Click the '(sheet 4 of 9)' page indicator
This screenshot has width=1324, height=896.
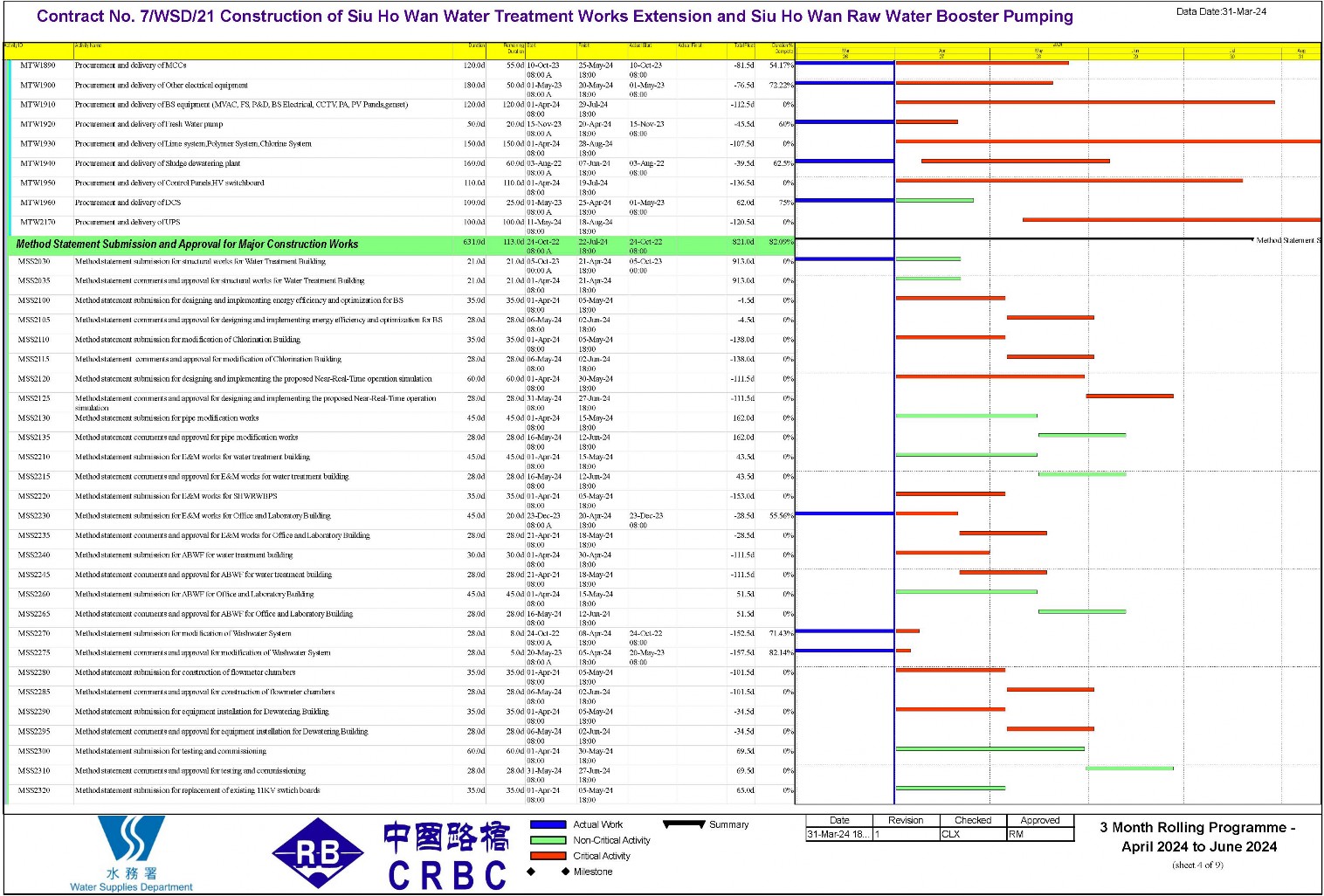tap(1197, 865)
